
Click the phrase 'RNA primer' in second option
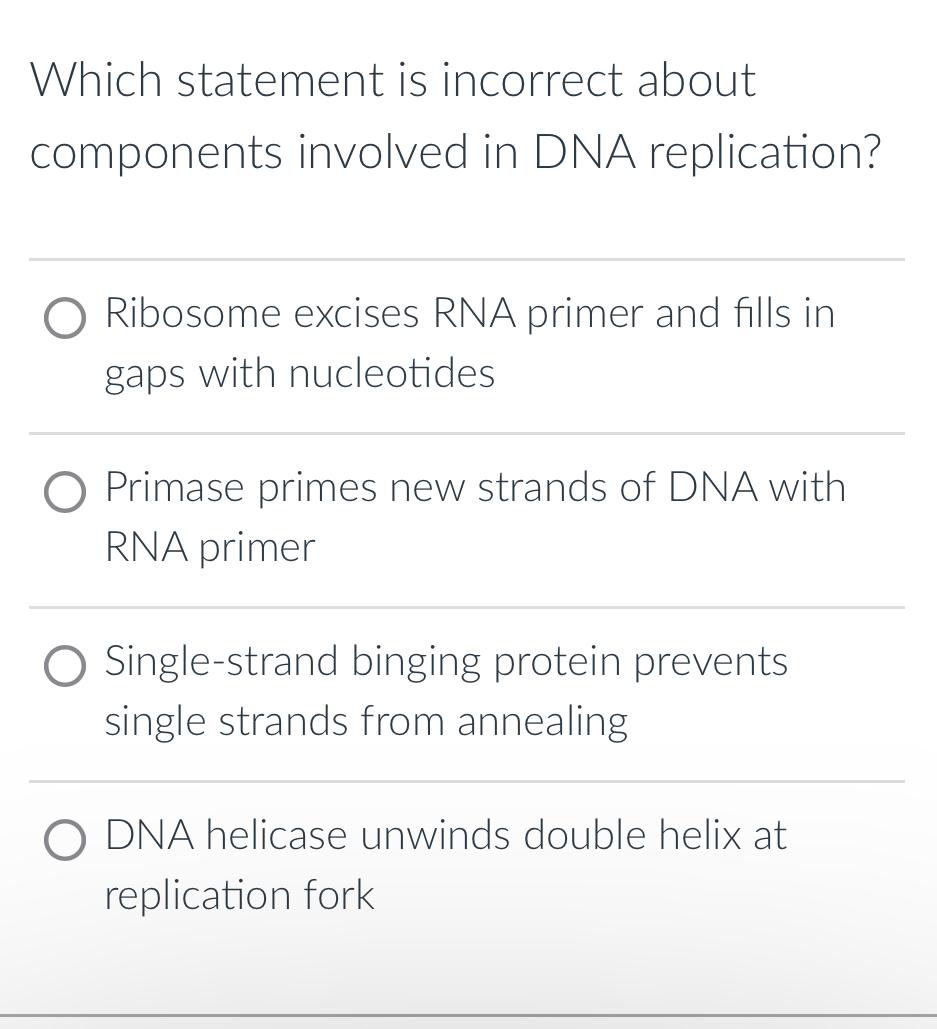tap(210, 548)
